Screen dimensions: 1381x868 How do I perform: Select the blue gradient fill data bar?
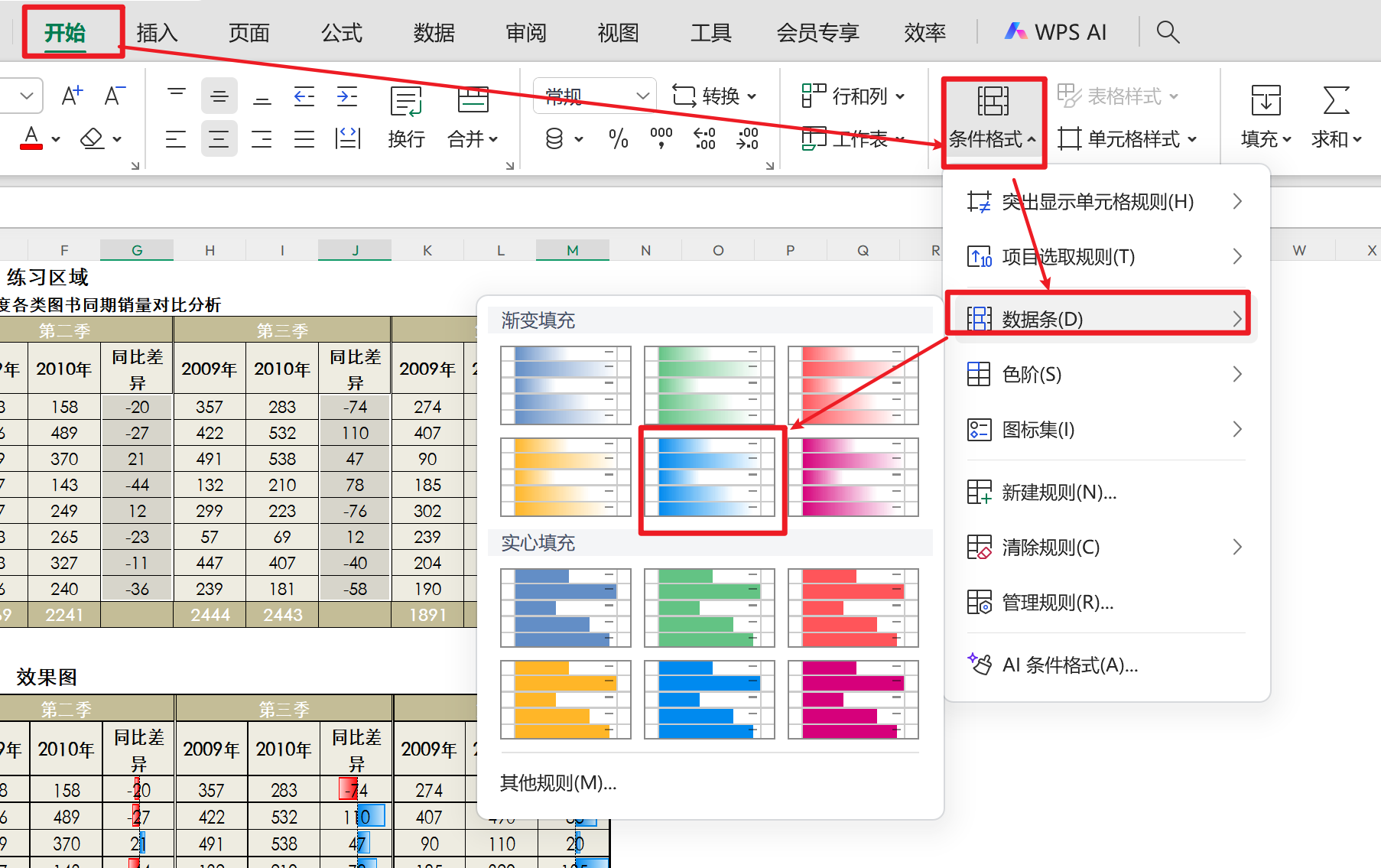710,477
